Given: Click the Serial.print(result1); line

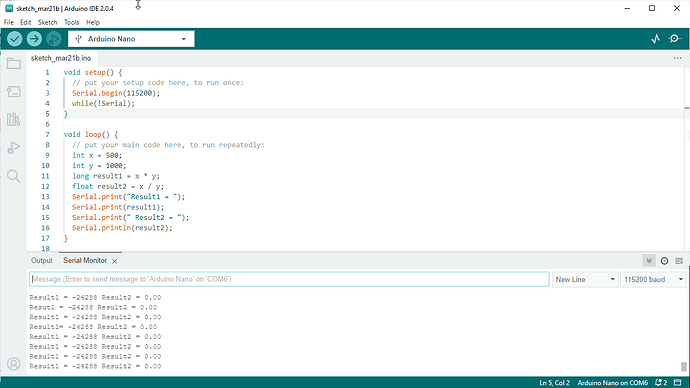Looking at the screenshot, I should click(x=118, y=207).
